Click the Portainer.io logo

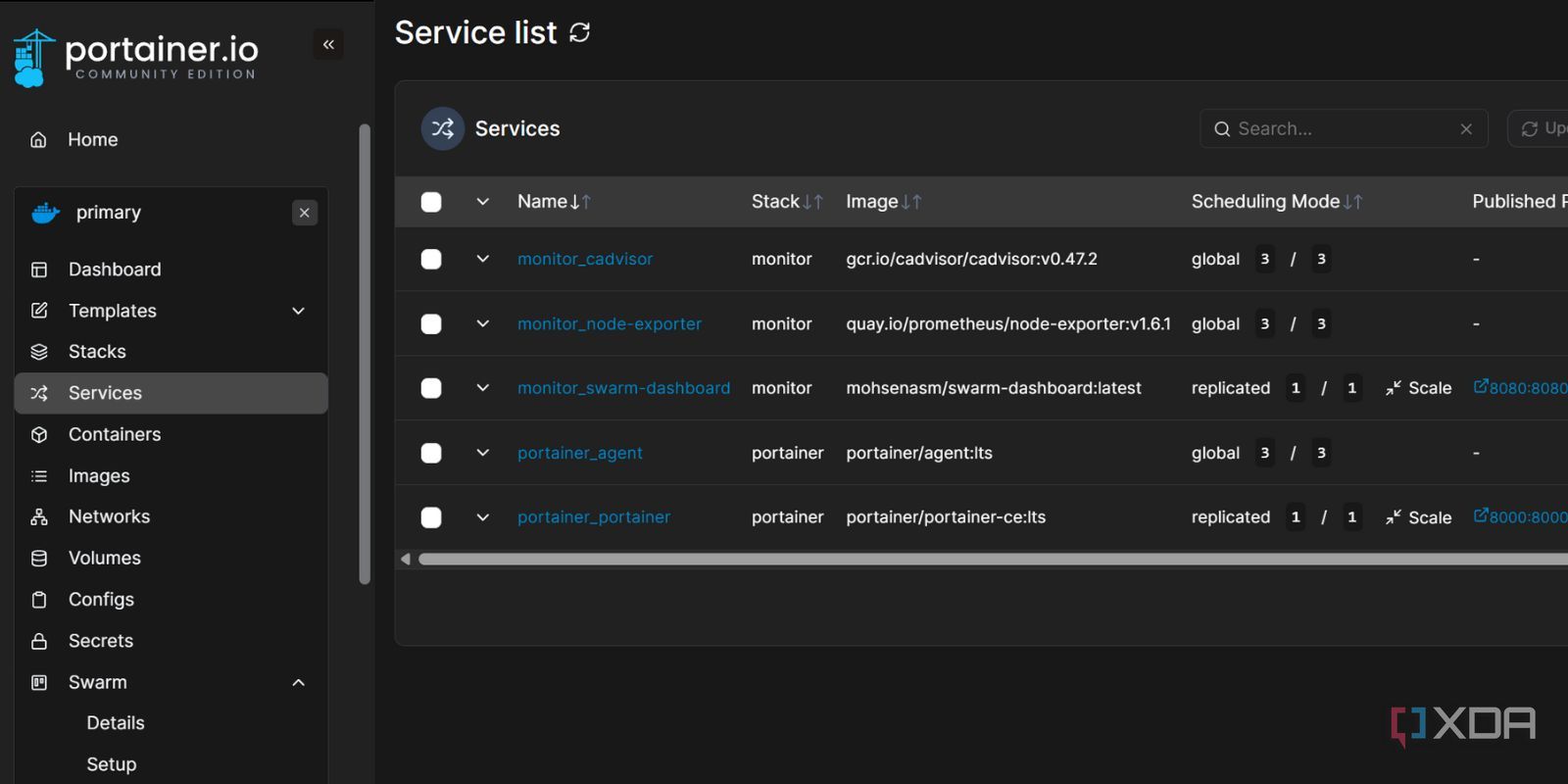pos(135,58)
